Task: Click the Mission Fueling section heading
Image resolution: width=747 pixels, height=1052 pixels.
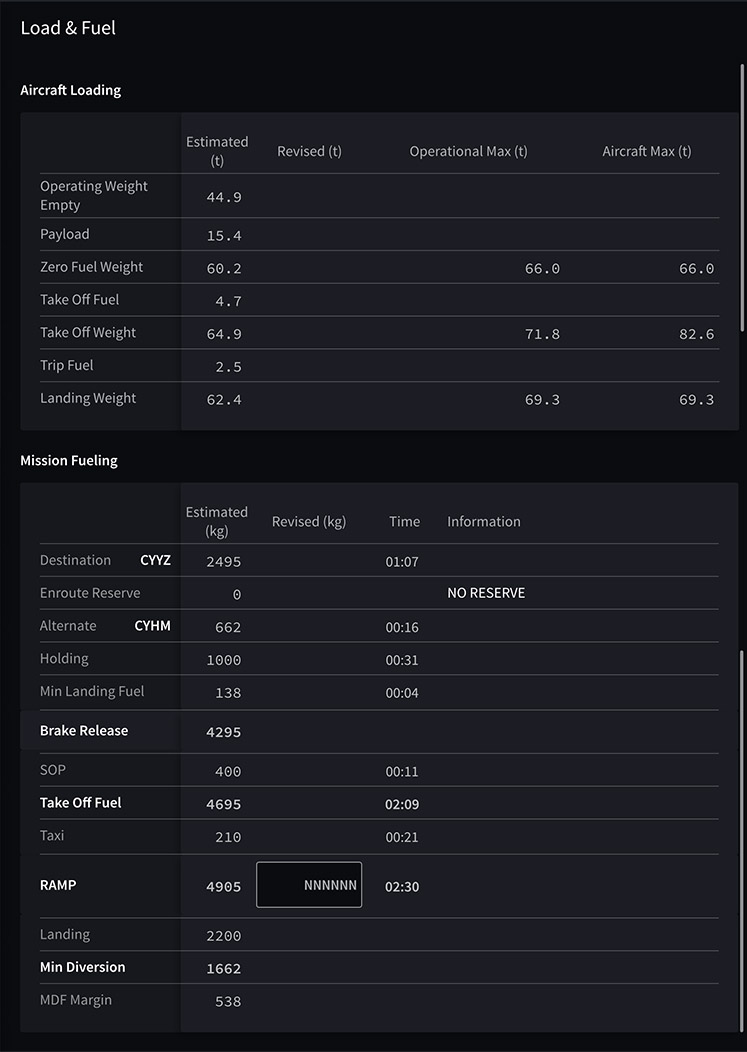Action: [69, 461]
